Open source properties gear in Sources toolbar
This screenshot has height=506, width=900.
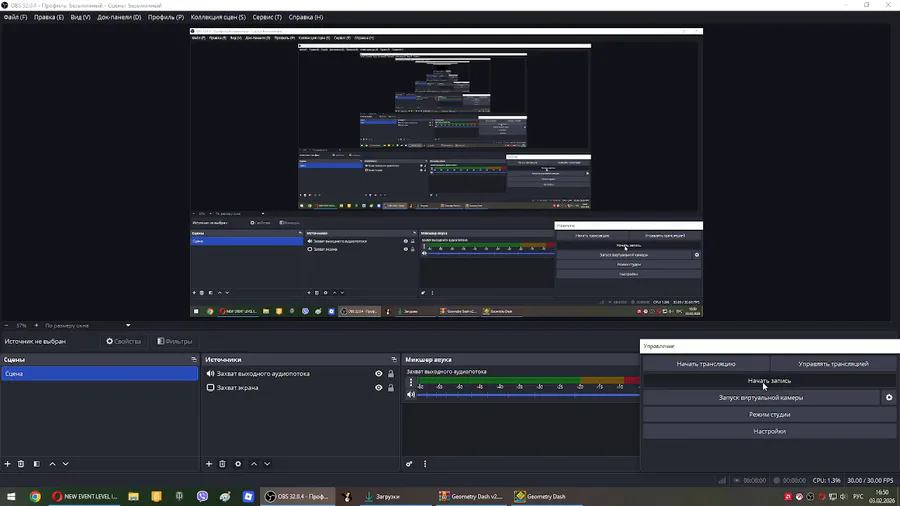(x=238, y=464)
